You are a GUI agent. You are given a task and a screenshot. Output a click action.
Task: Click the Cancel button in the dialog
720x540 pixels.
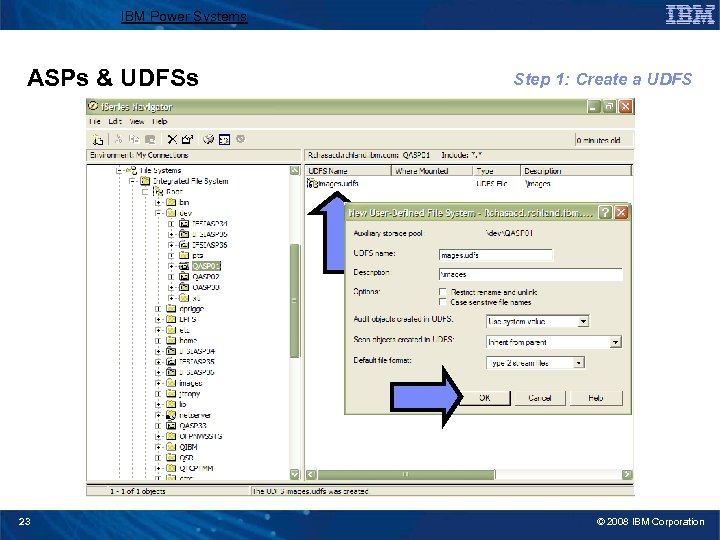coord(540,398)
